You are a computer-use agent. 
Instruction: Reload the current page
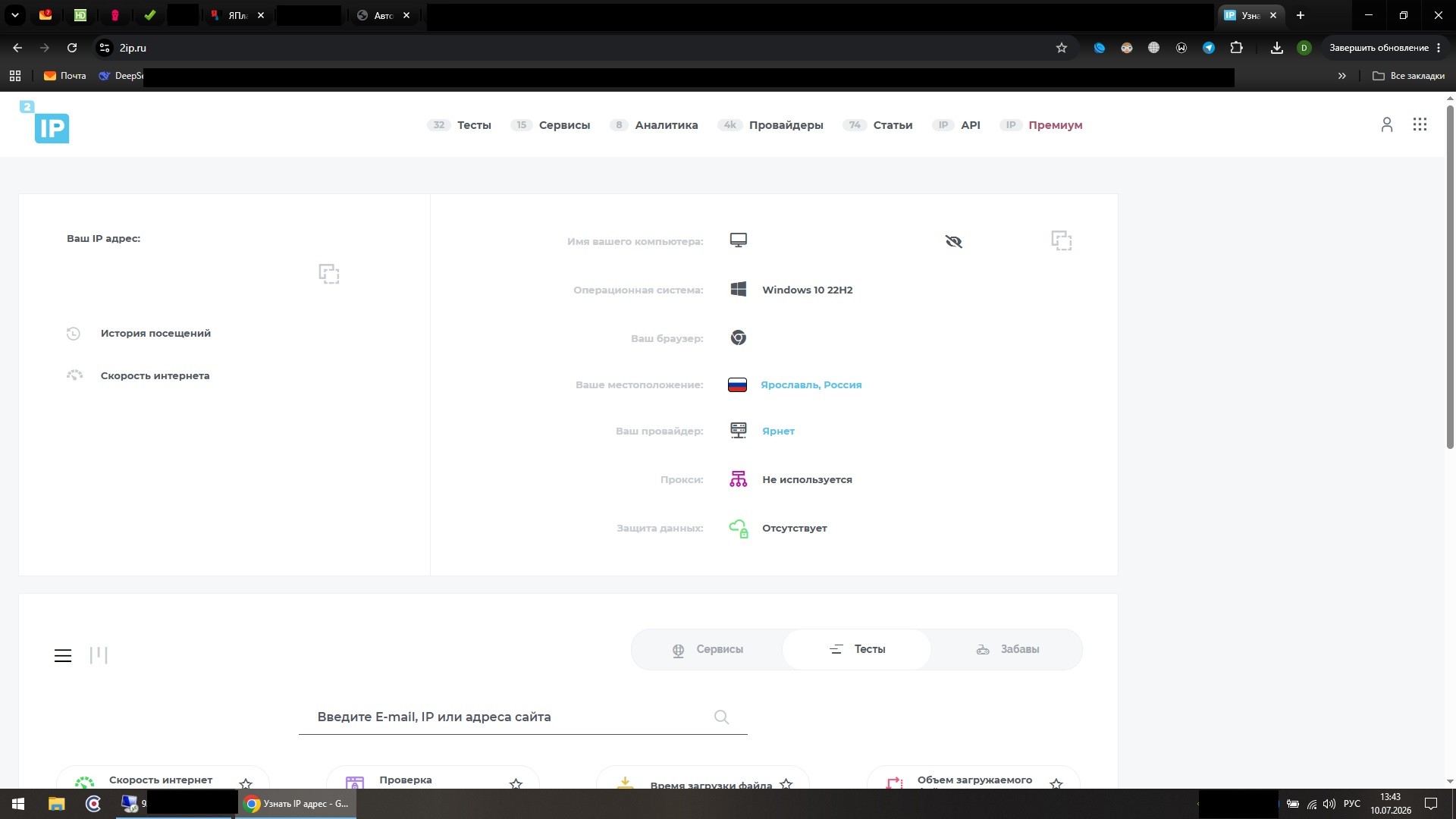click(72, 48)
